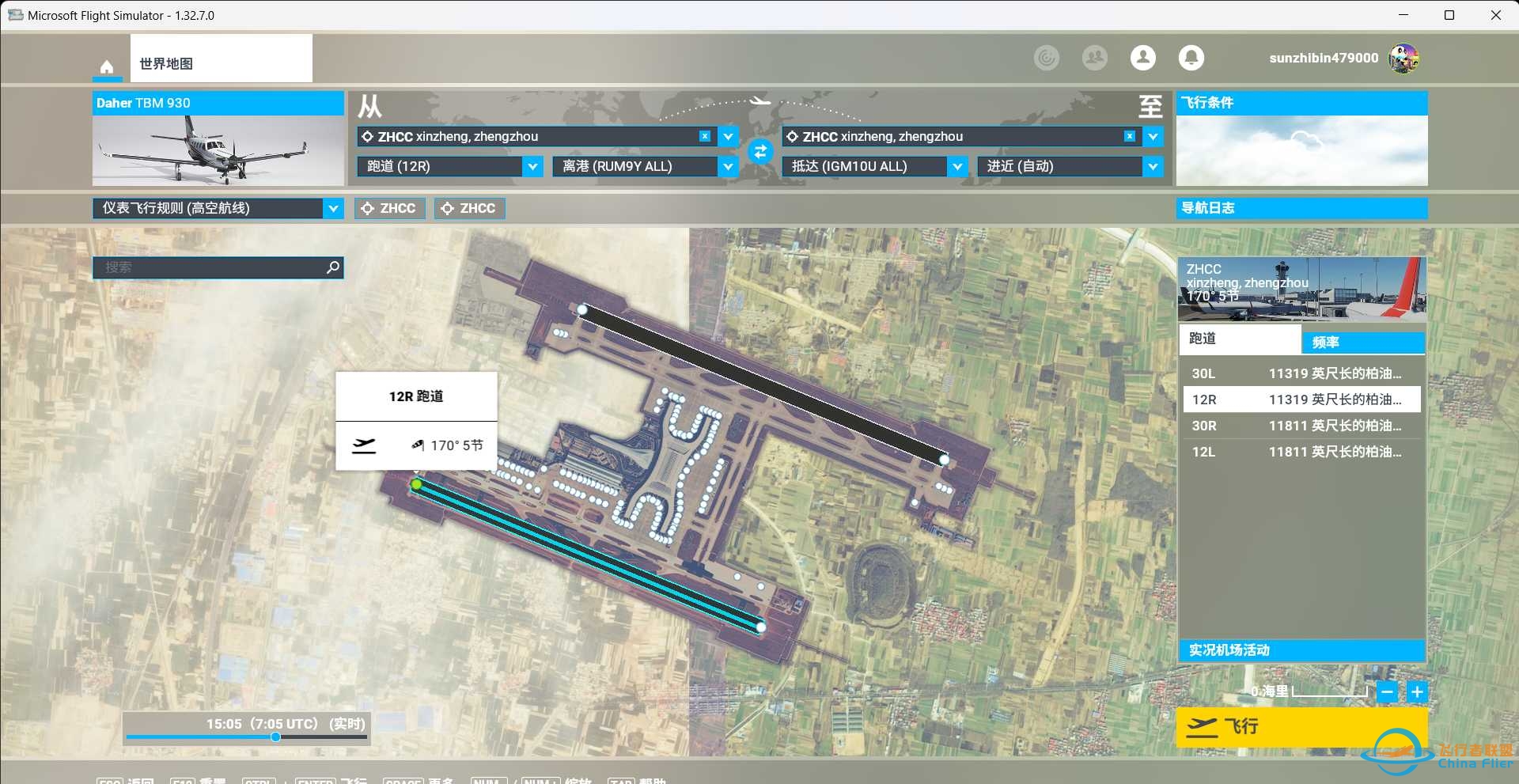Click the yellow 飞行 fly button
1519x784 pixels.
coord(1301,727)
